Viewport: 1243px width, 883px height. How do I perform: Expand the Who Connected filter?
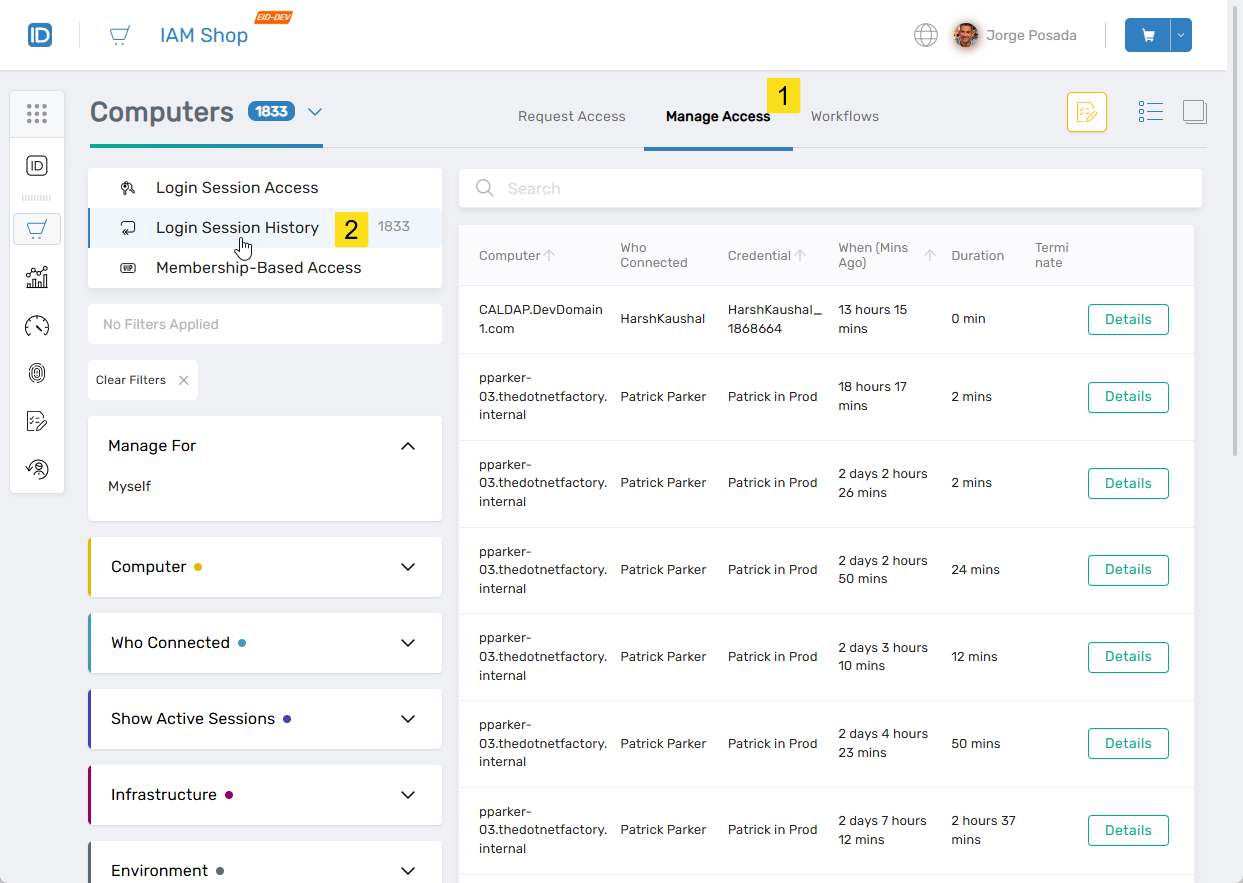407,643
